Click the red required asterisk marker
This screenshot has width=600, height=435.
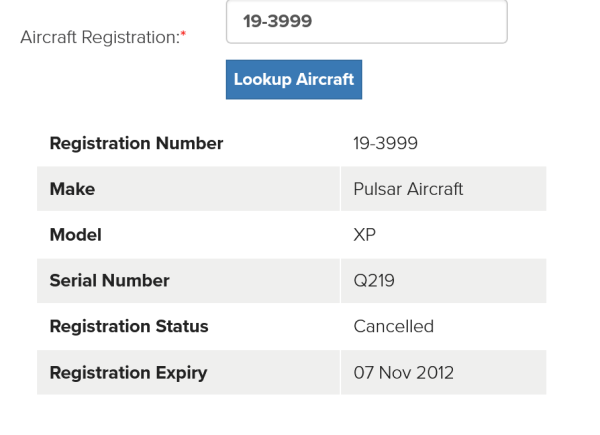pyautogui.click(x=183, y=34)
